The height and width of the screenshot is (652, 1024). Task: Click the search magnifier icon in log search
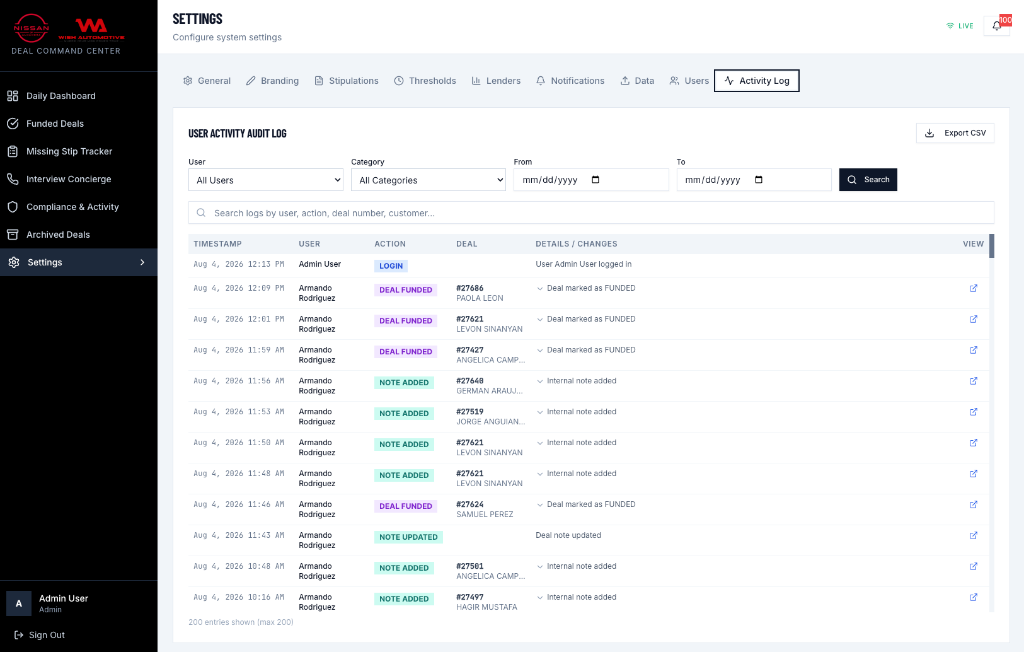201,213
